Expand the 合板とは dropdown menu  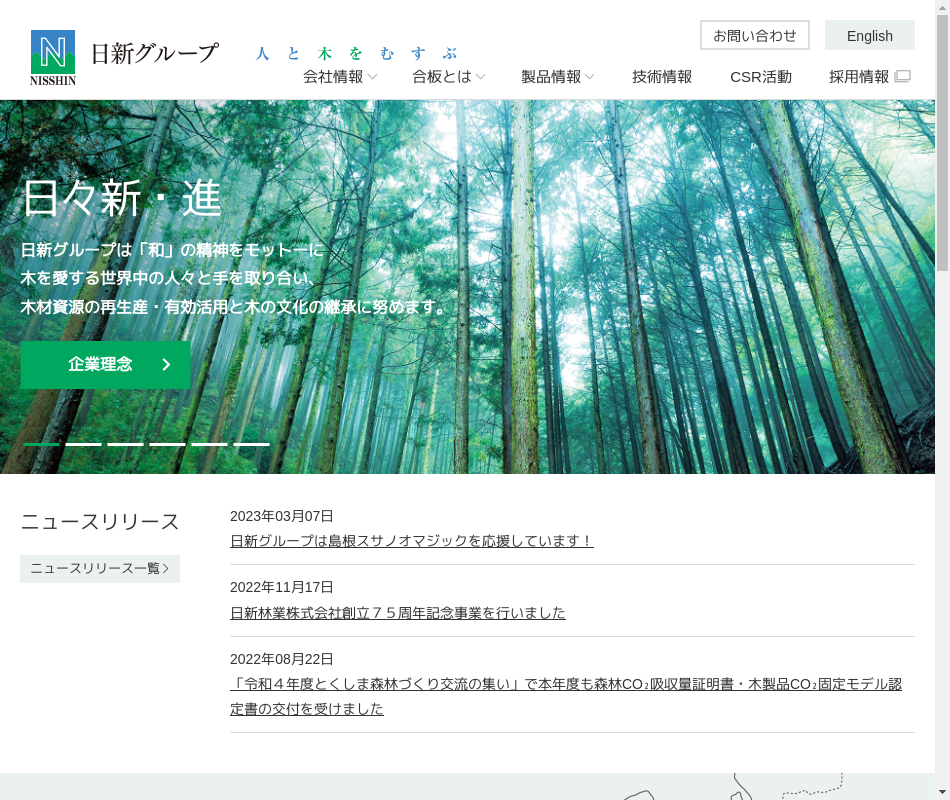click(448, 77)
